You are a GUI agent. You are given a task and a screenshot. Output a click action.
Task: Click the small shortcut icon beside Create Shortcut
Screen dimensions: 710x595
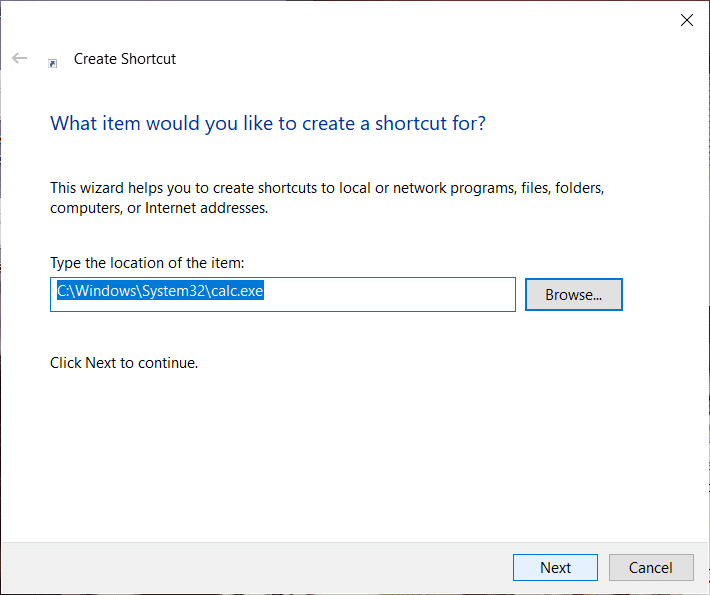[x=53, y=62]
